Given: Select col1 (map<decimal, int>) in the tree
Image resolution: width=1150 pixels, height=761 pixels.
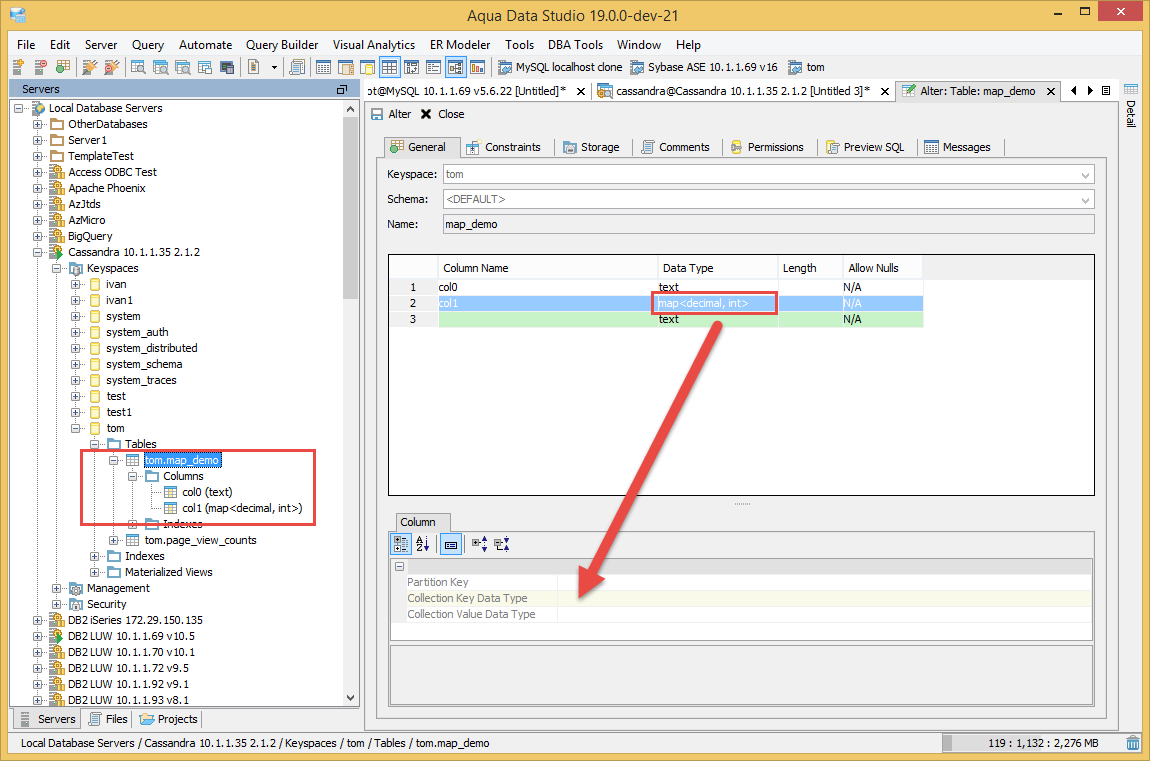Looking at the screenshot, I should (x=242, y=508).
